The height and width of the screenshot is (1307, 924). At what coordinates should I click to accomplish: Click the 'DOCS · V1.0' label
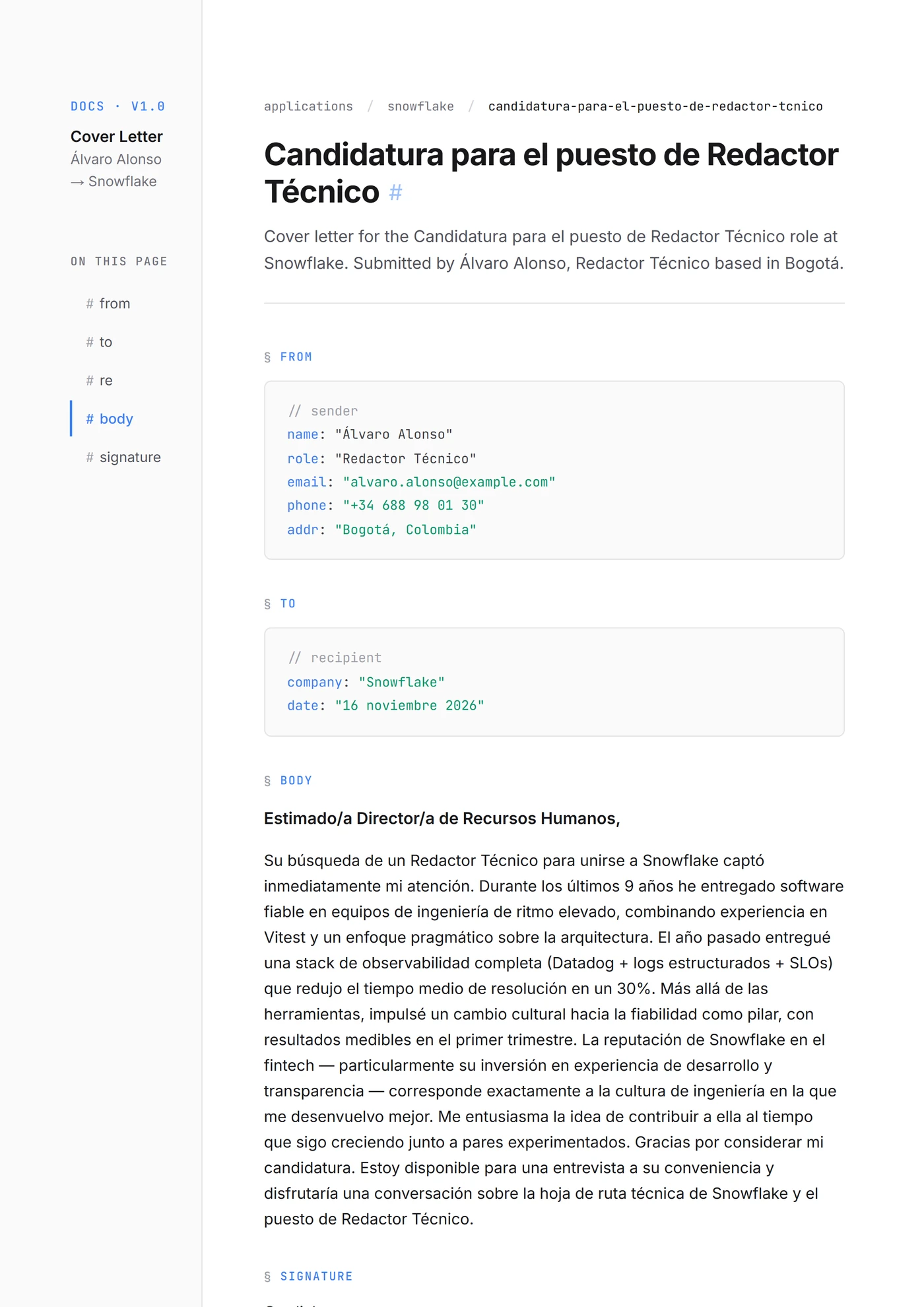click(x=118, y=106)
